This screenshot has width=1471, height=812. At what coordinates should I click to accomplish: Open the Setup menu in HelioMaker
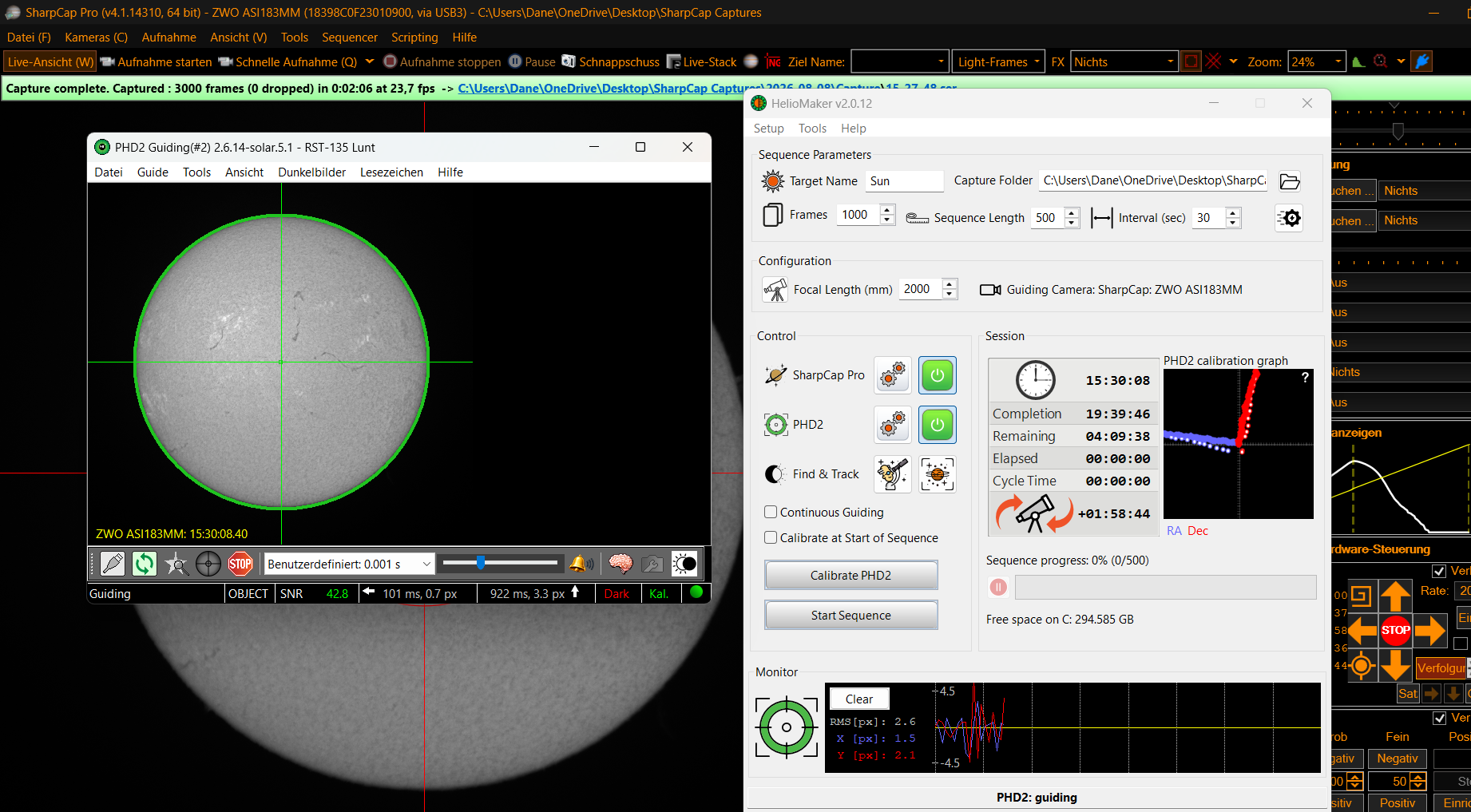pyautogui.click(x=769, y=129)
